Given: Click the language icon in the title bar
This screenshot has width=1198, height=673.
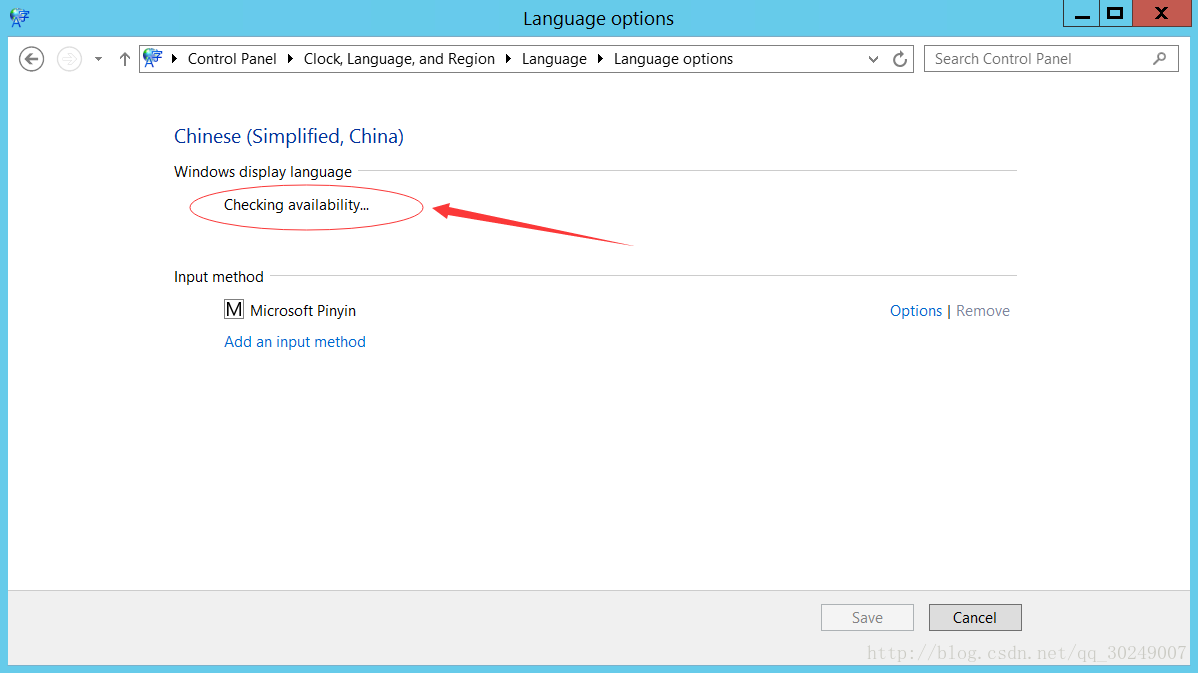Looking at the screenshot, I should point(19,17).
